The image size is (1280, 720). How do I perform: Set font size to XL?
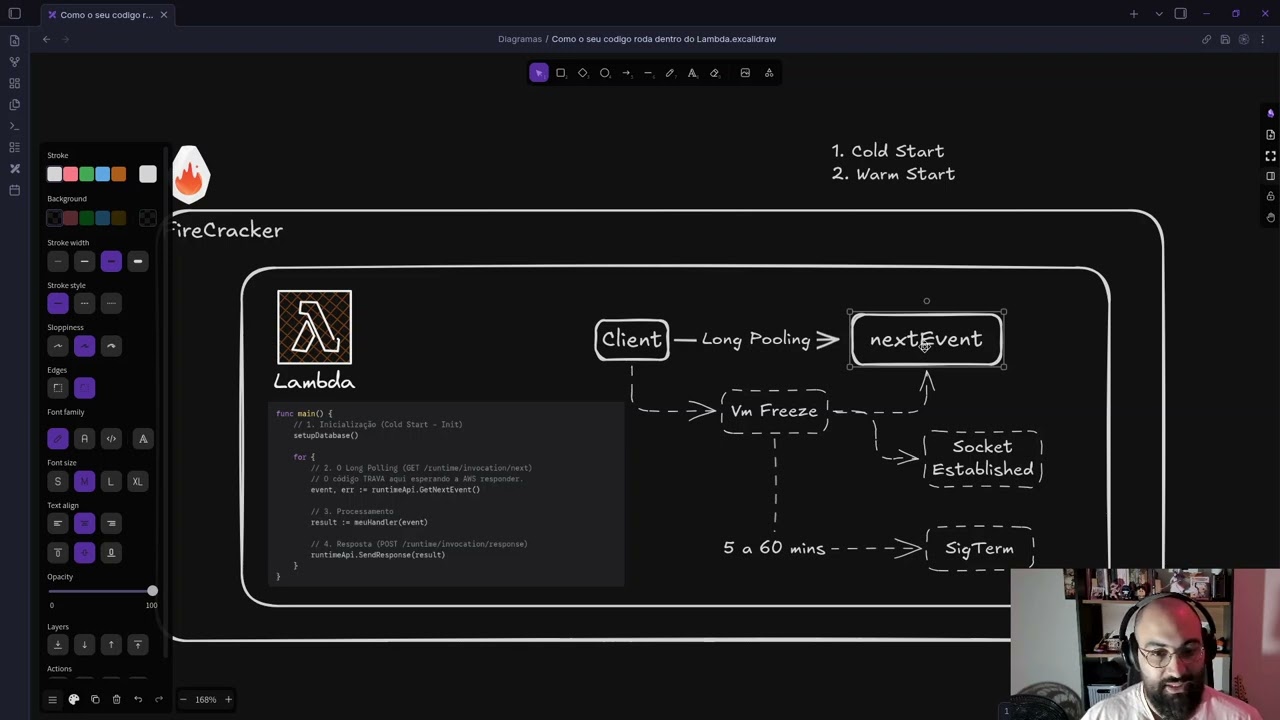(x=138, y=482)
